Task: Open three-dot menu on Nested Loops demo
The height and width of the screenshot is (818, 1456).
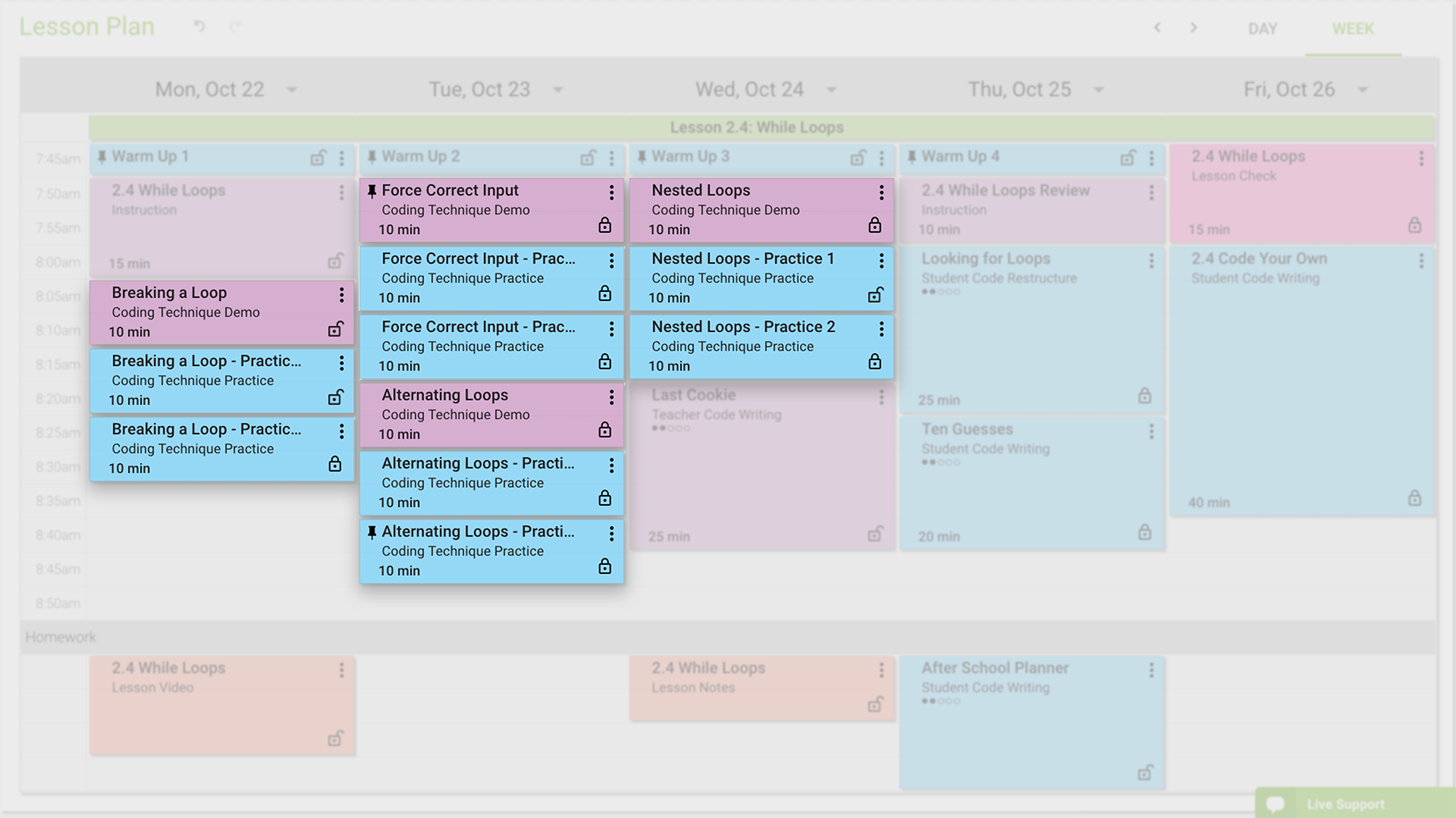Action: tap(881, 193)
